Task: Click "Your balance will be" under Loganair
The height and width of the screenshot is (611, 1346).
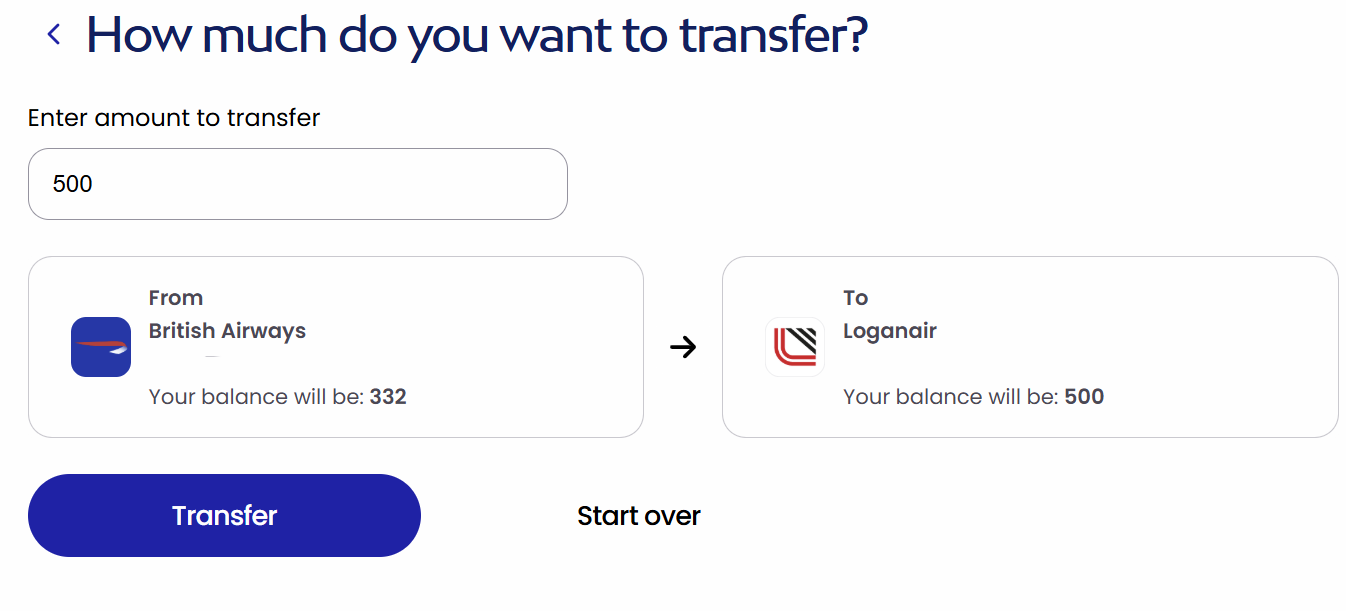Action: pyautogui.click(x=950, y=397)
